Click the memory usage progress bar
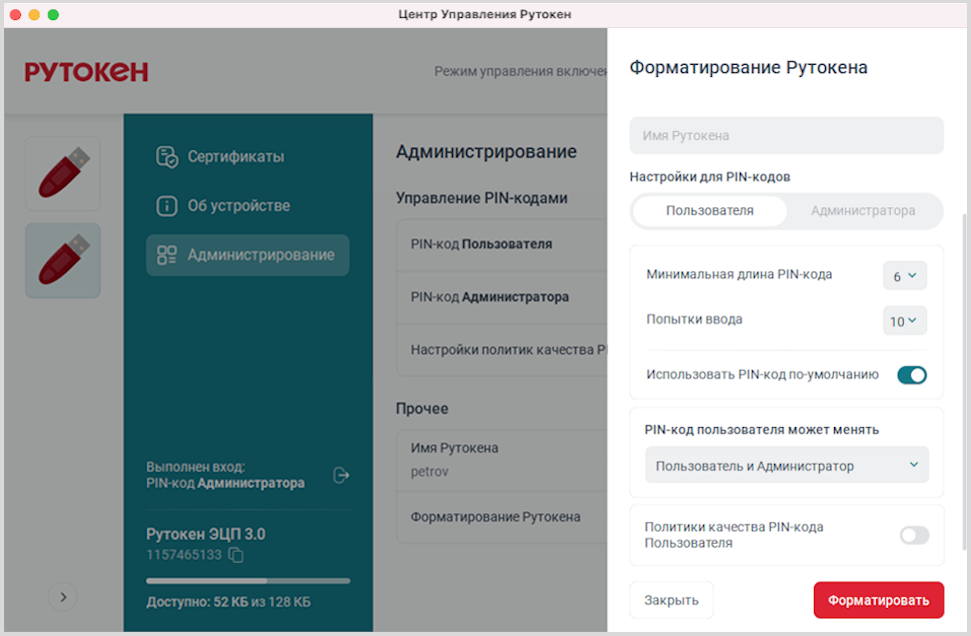Screen dimensions: 971x636 (x=248, y=580)
